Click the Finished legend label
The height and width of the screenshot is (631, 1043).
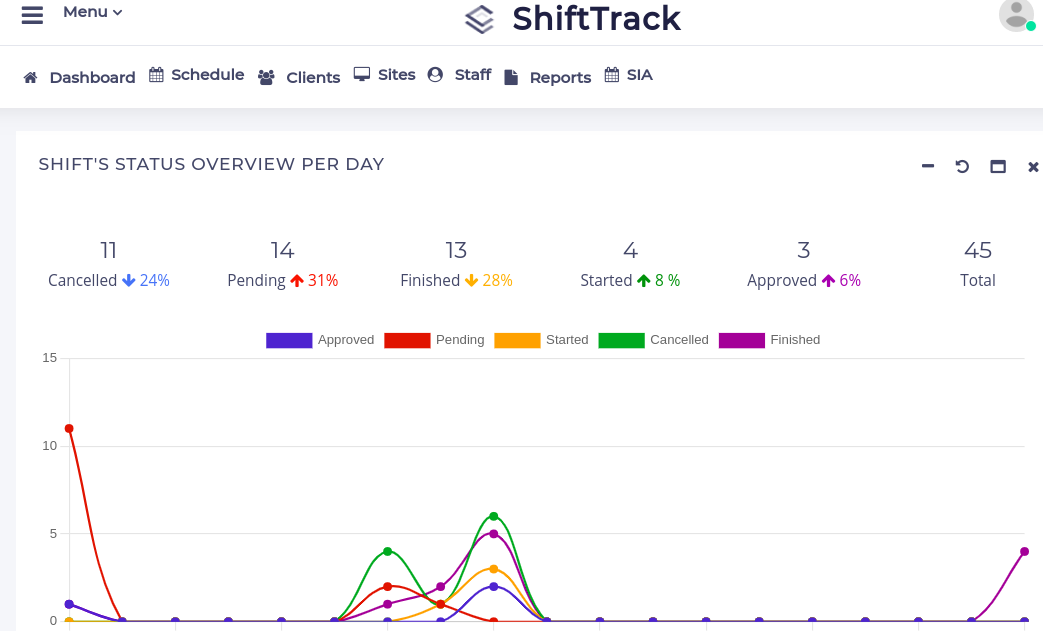(795, 340)
